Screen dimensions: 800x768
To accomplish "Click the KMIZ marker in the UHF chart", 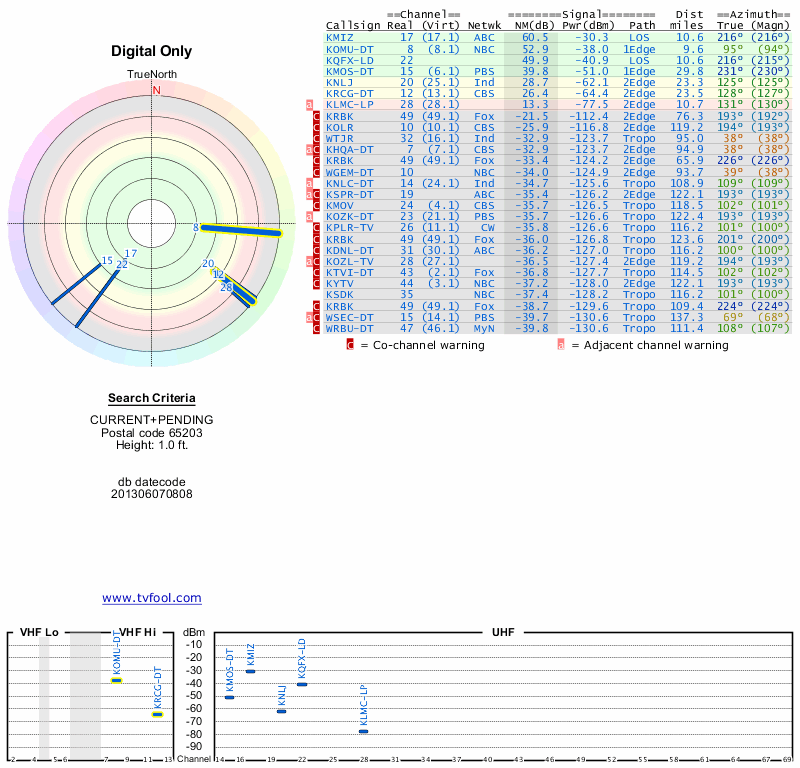I will tap(250, 671).
